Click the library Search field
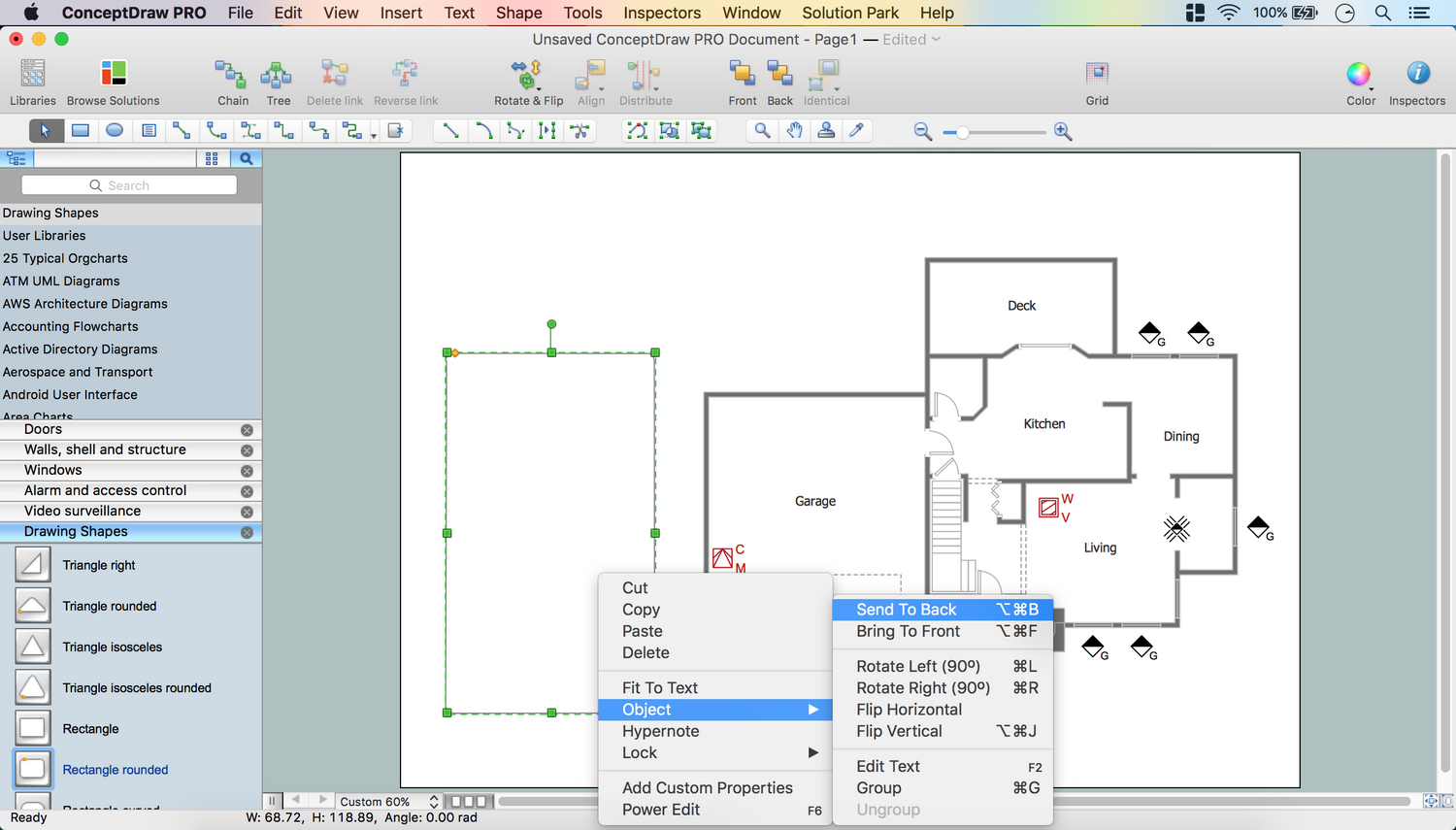1456x830 pixels. click(129, 185)
